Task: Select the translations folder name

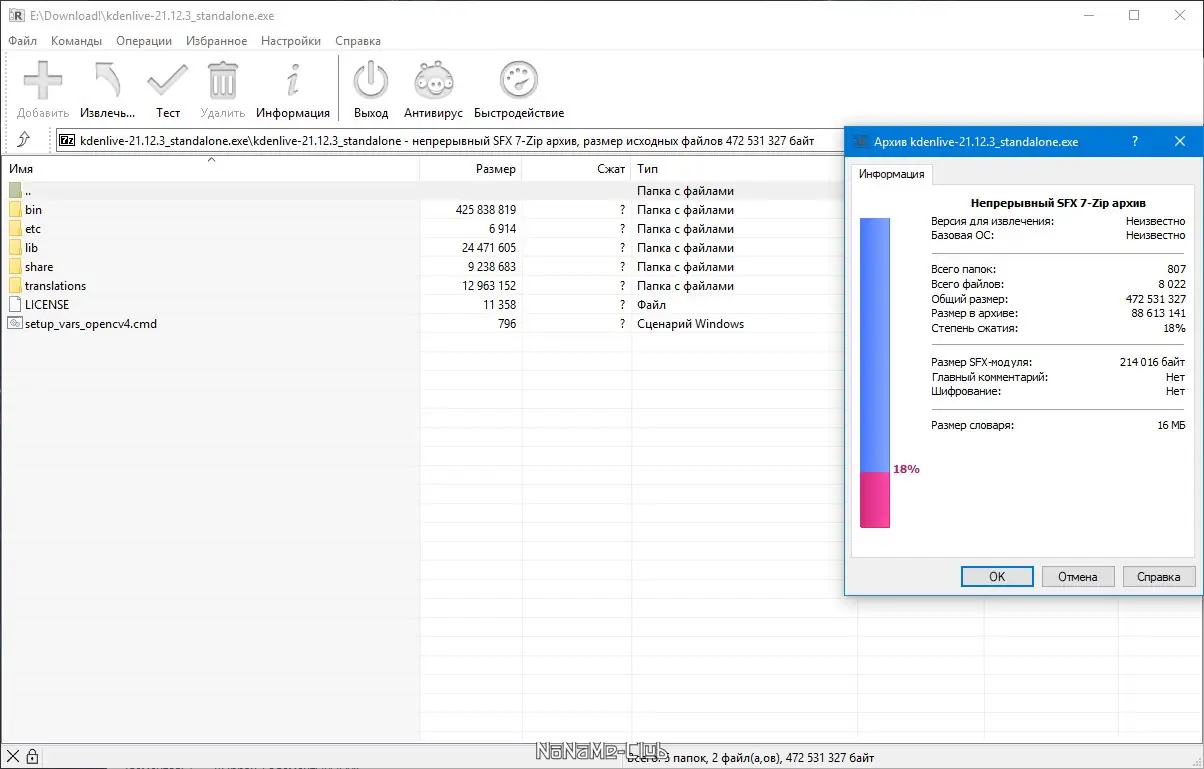Action: pyautogui.click(x=55, y=286)
